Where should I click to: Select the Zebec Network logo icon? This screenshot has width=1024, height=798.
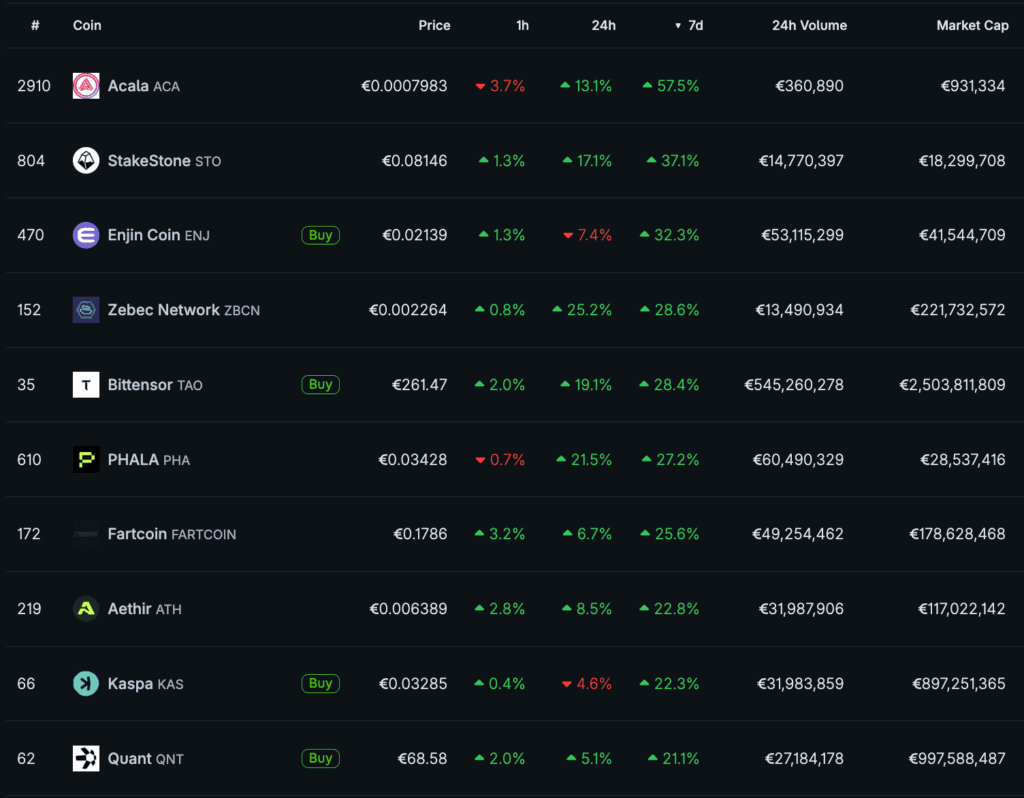[x=86, y=310]
